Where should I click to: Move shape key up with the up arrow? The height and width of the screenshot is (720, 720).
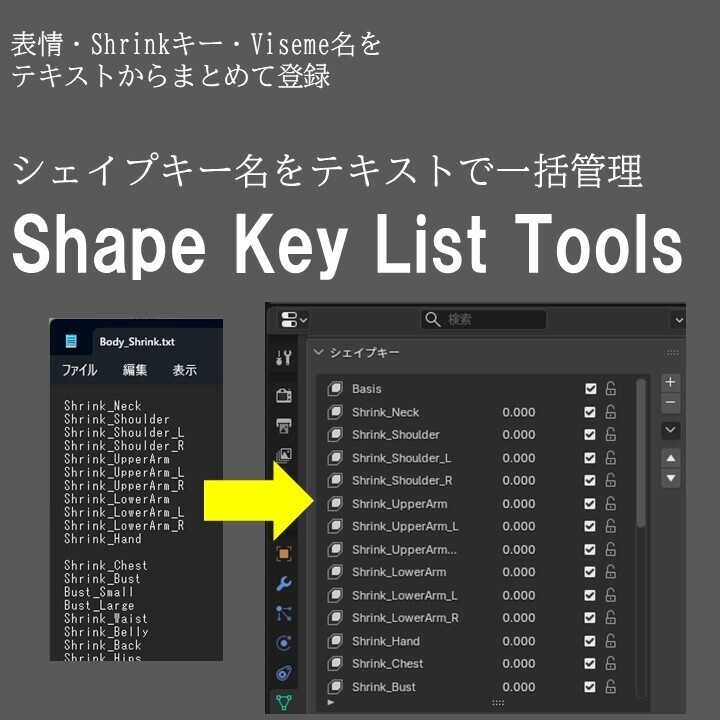pyautogui.click(x=670, y=458)
